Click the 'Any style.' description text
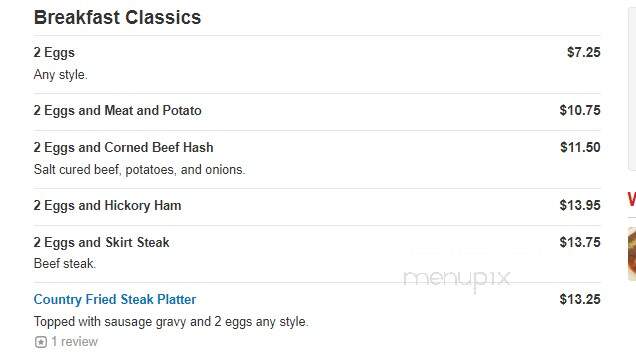 coord(60,75)
